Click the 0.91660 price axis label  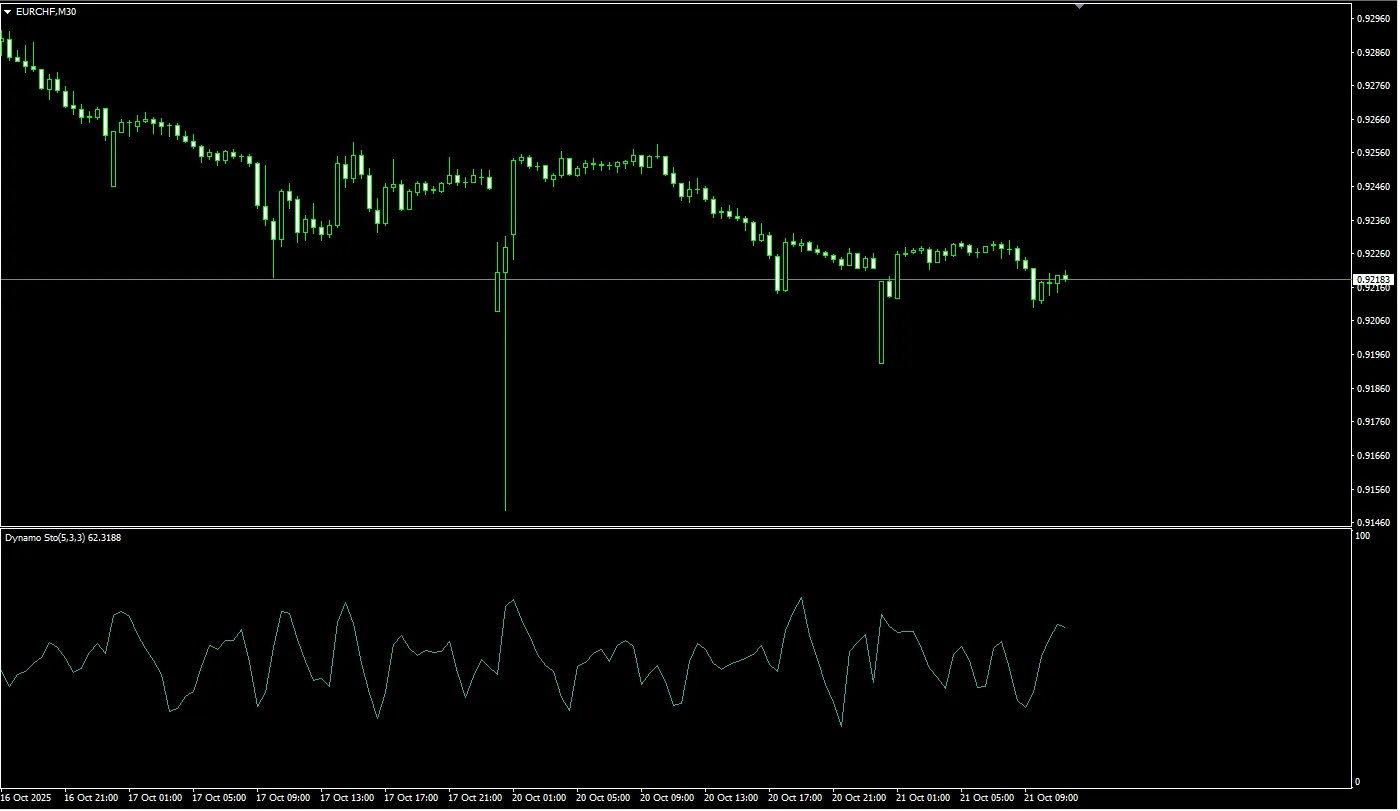[x=1373, y=456]
